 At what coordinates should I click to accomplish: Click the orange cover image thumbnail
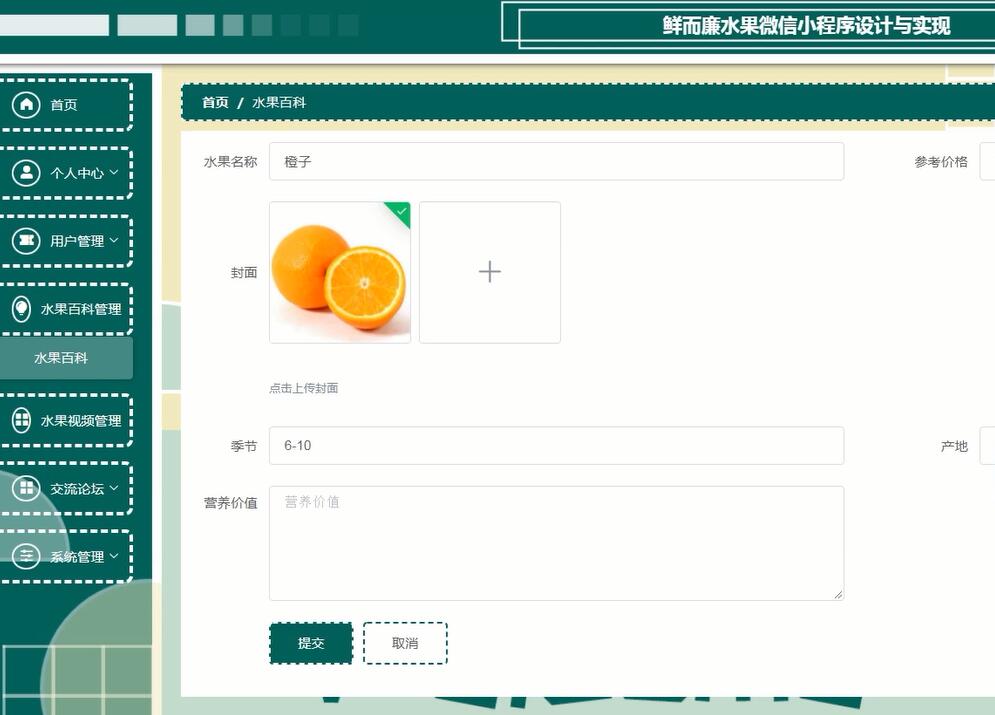pyautogui.click(x=340, y=272)
